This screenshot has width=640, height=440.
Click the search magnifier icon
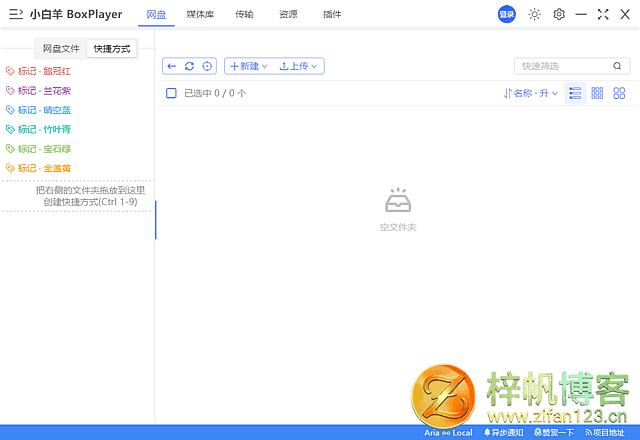617,66
